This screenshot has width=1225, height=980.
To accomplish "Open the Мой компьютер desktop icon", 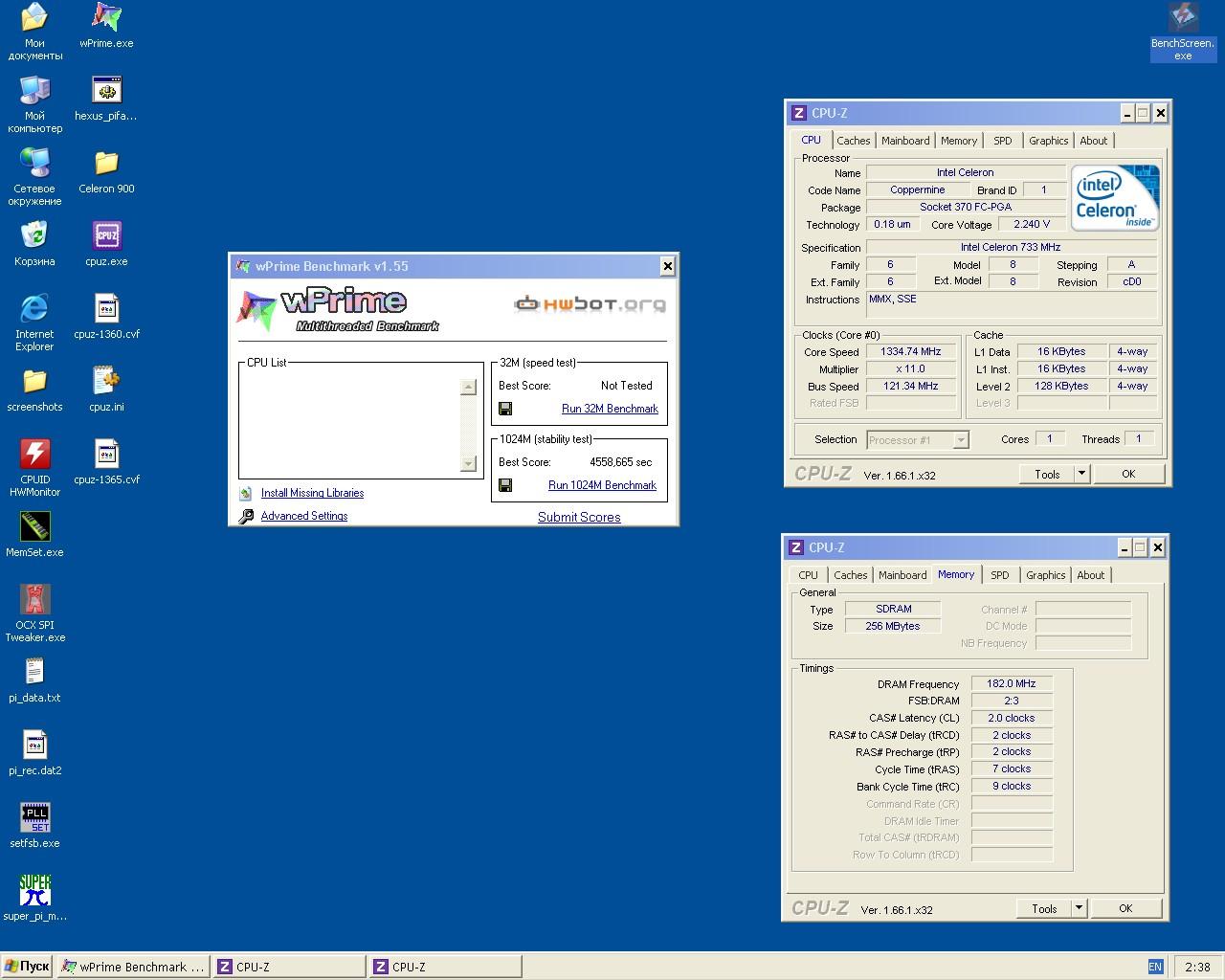I will coord(34,103).
